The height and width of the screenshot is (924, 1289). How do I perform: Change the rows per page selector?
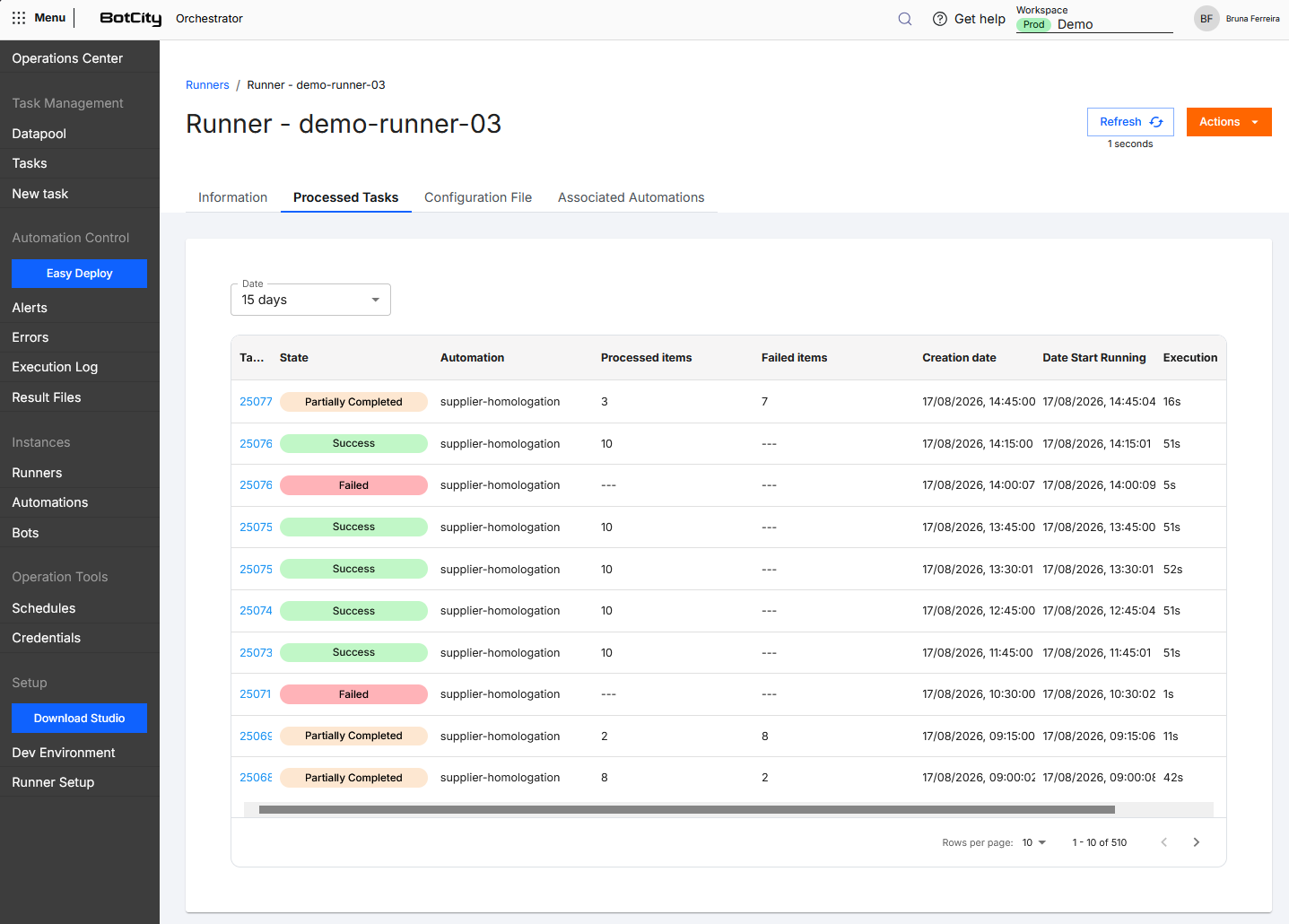point(1034,842)
